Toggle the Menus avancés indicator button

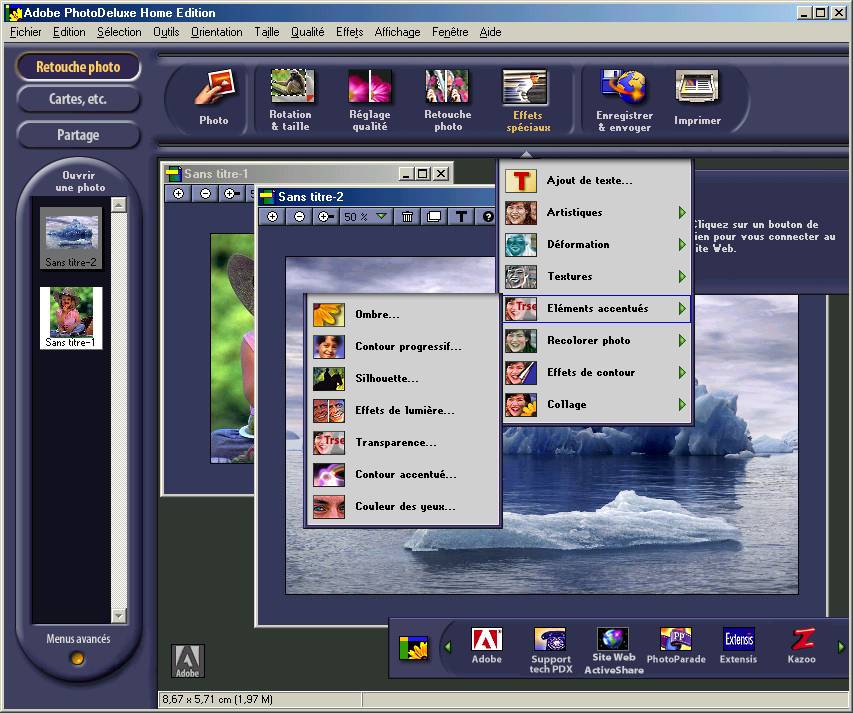78,659
